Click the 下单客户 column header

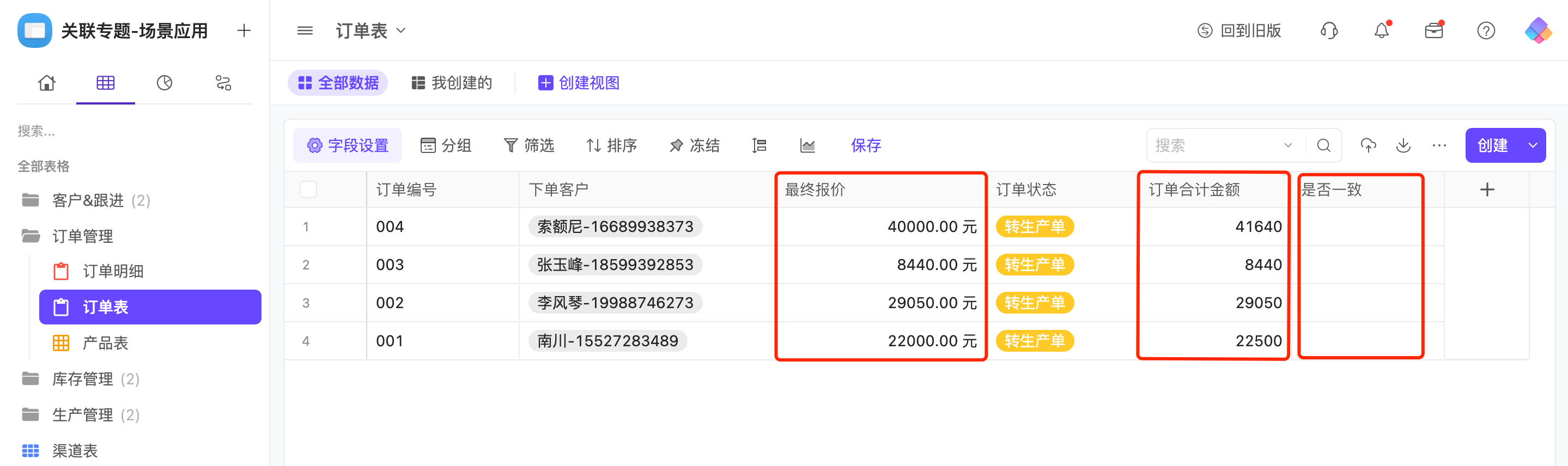[647, 190]
